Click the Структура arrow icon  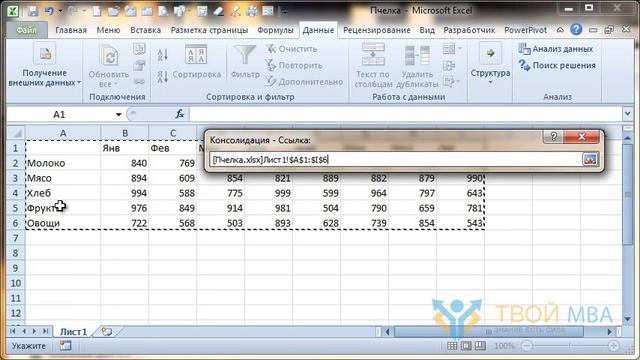tap(490, 53)
